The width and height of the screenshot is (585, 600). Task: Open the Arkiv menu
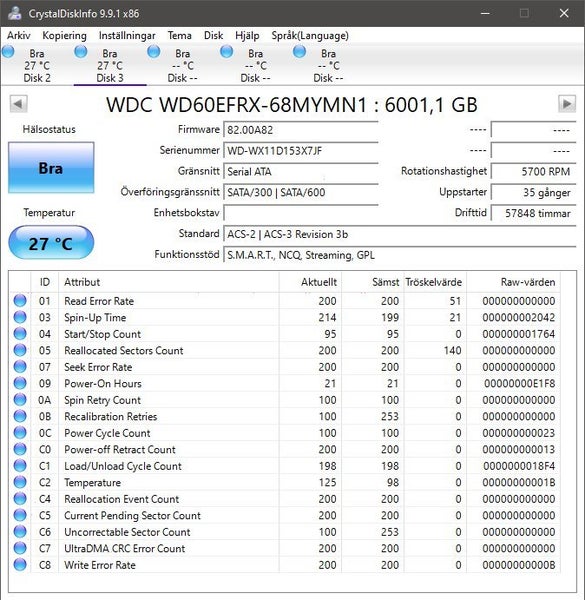[x=18, y=36]
